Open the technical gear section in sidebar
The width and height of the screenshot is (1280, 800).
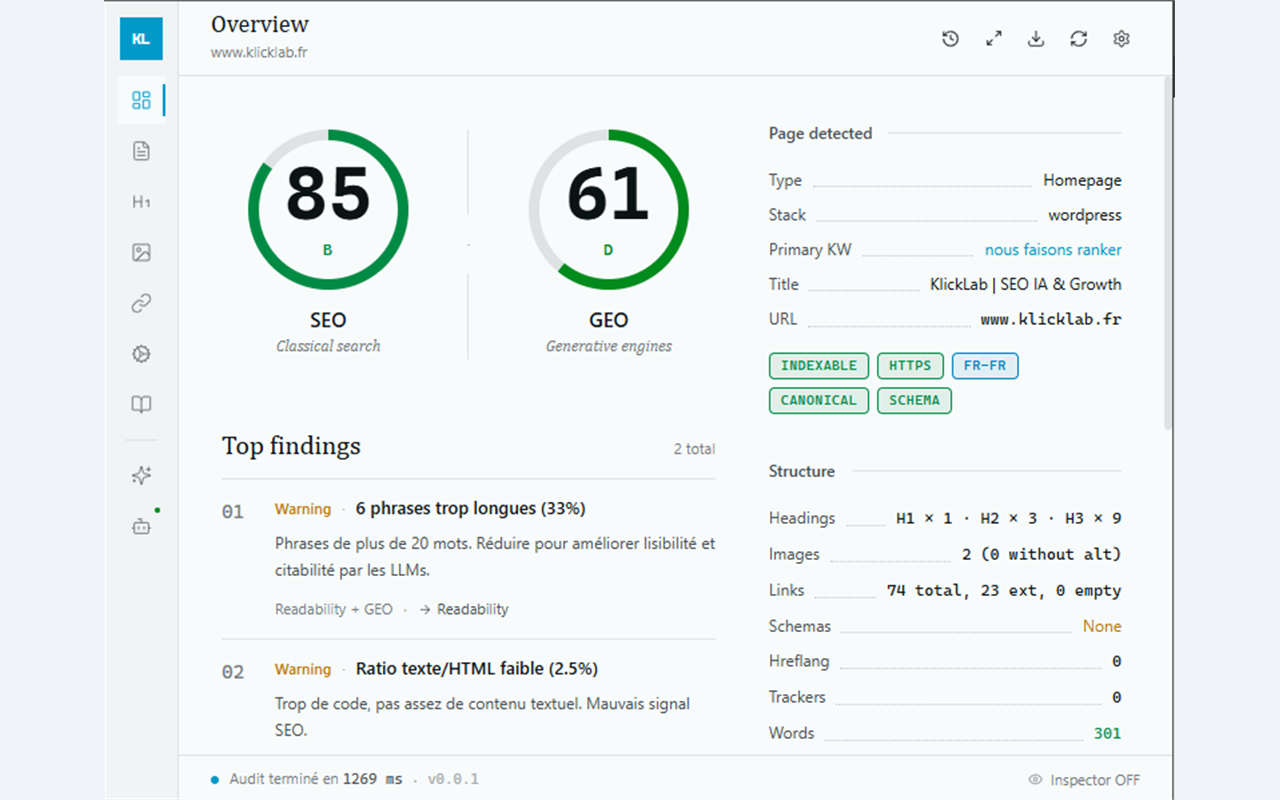[x=141, y=354]
